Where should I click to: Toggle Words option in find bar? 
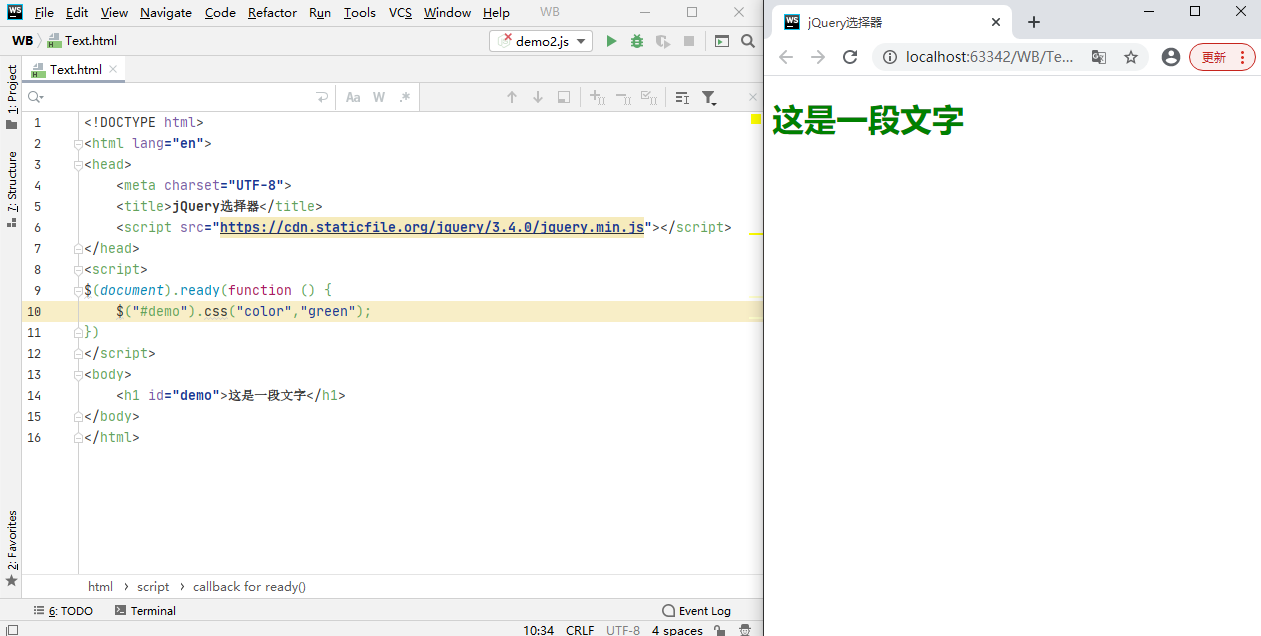[379, 97]
